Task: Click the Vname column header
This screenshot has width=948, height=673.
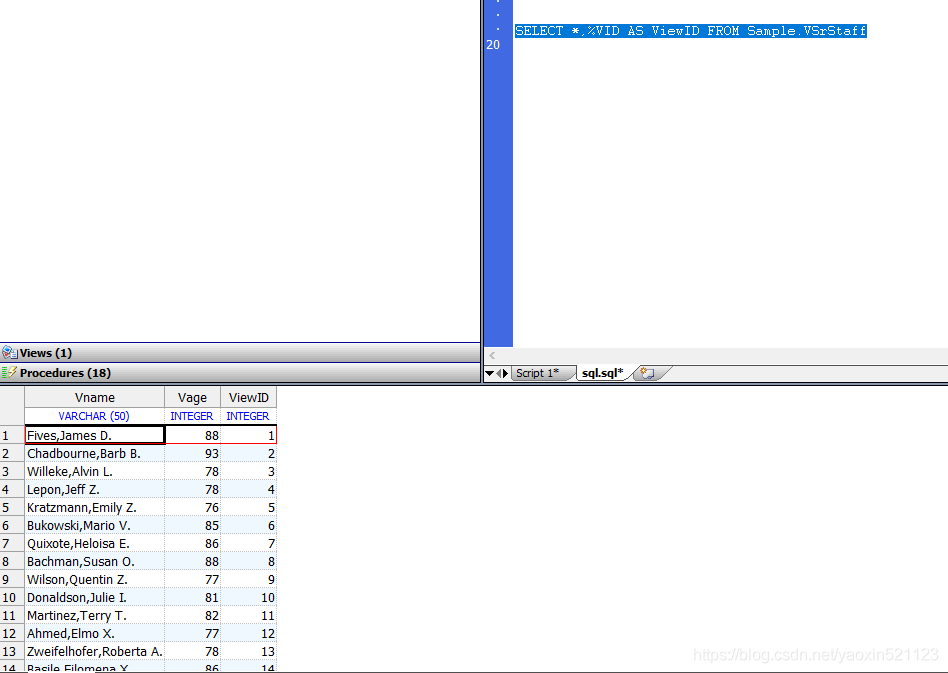Action: pyautogui.click(x=94, y=397)
